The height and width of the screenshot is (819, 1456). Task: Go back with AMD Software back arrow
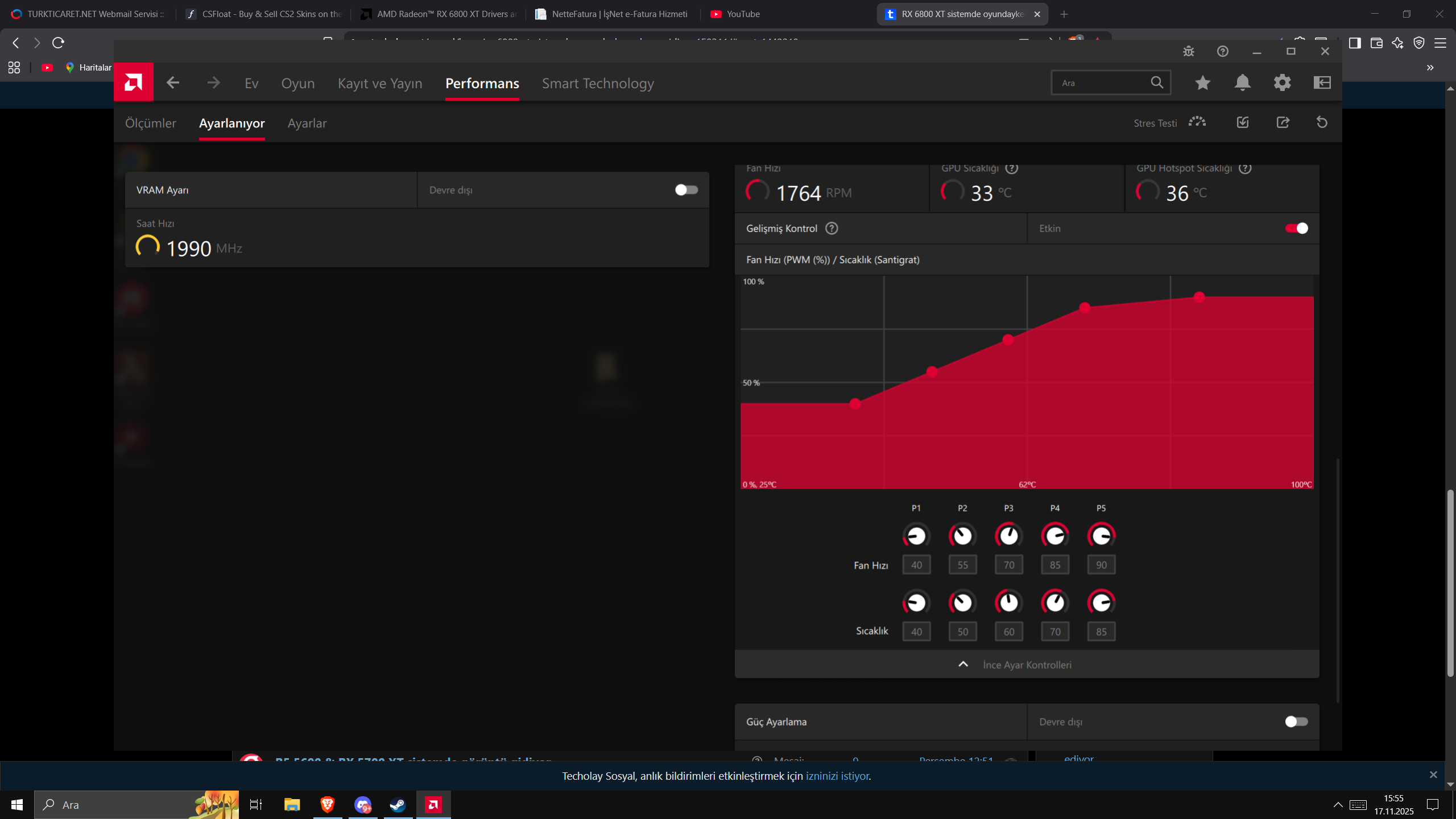tap(173, 83)
